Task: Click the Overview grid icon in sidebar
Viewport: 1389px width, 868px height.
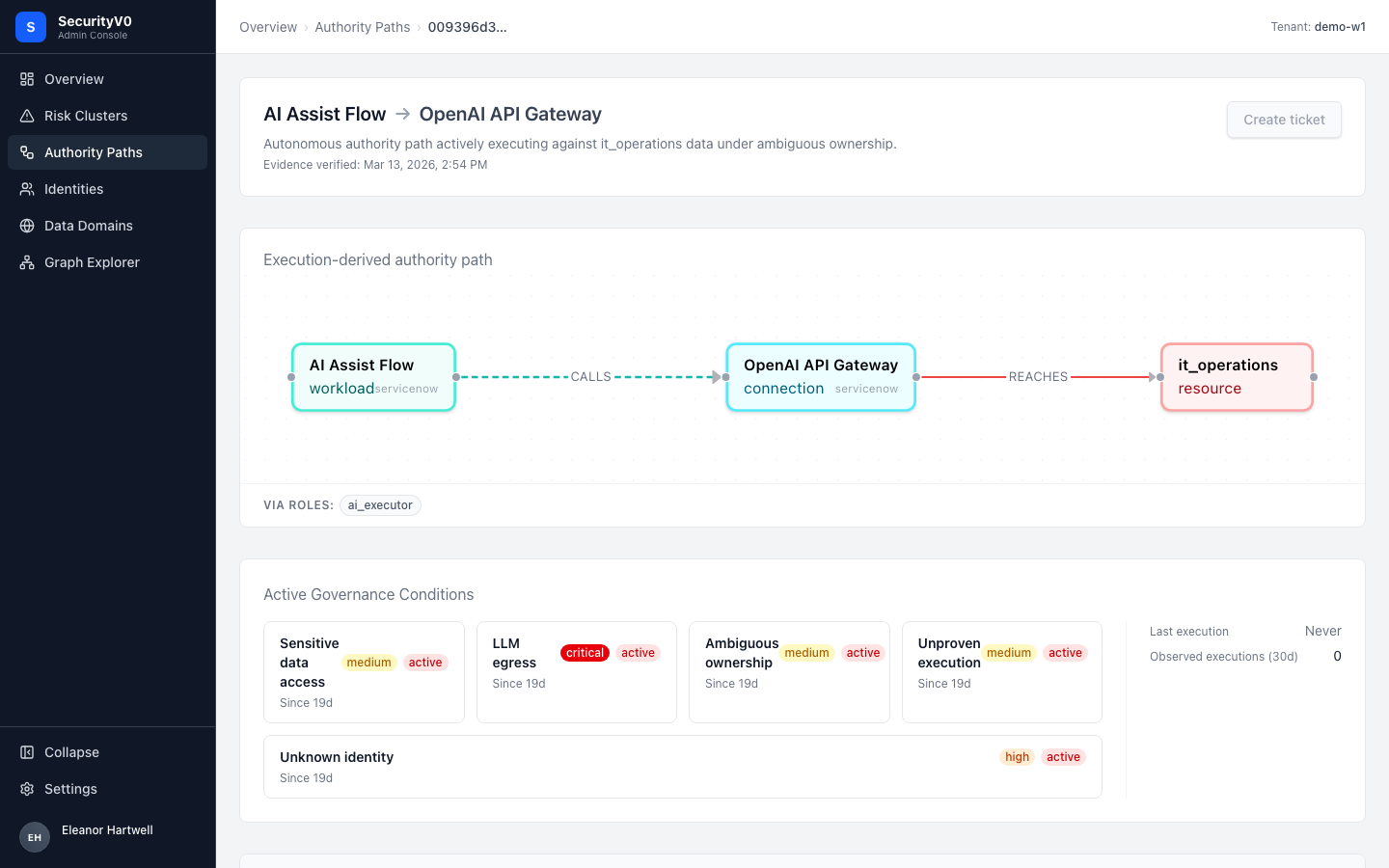Action: tap(27, 79)
